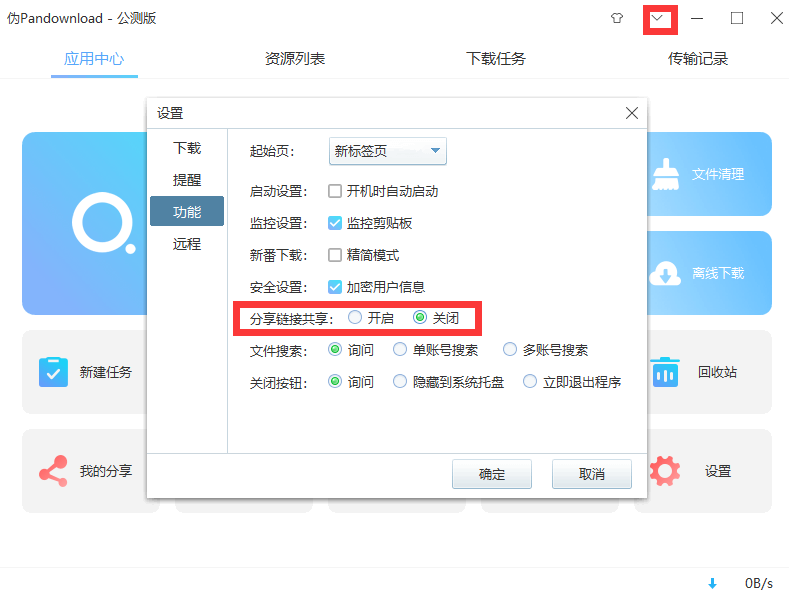Image resolution: width=789 pixels, height=596 pixels.
Task: Close the 设置 dialog
Action: [632, 113]
